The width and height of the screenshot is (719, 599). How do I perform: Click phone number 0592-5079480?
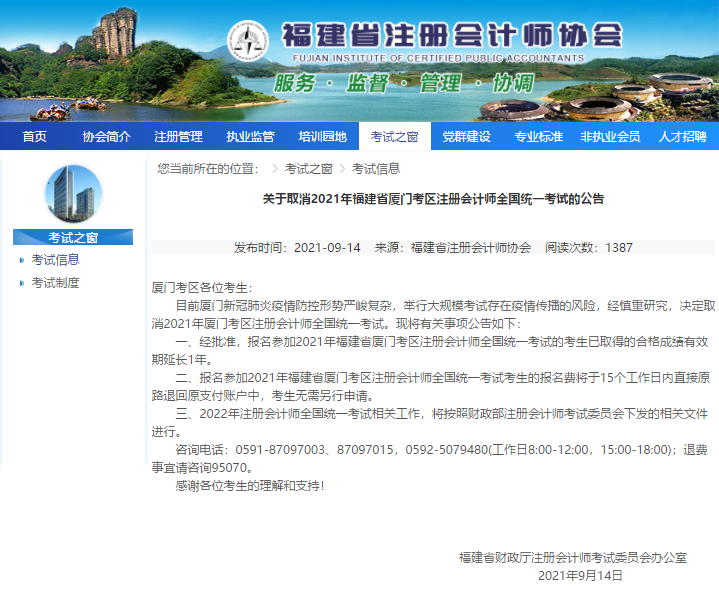pyautogui.click(x=447, y=449)
